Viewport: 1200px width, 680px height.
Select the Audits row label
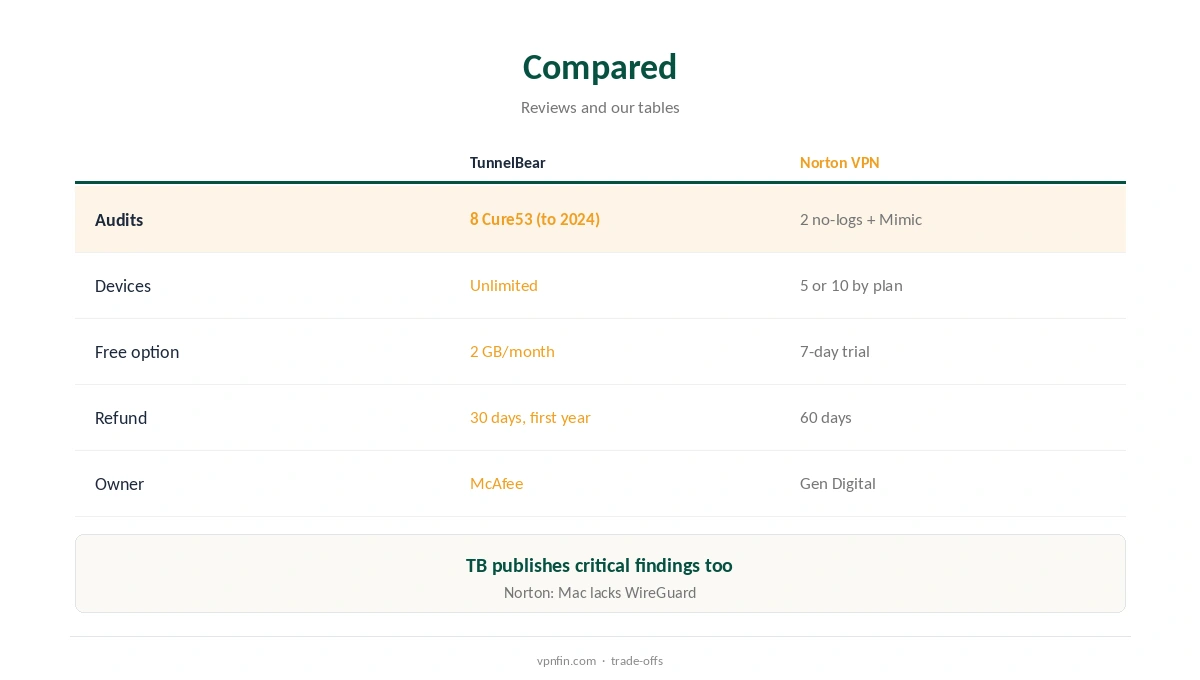click(119, 220)
